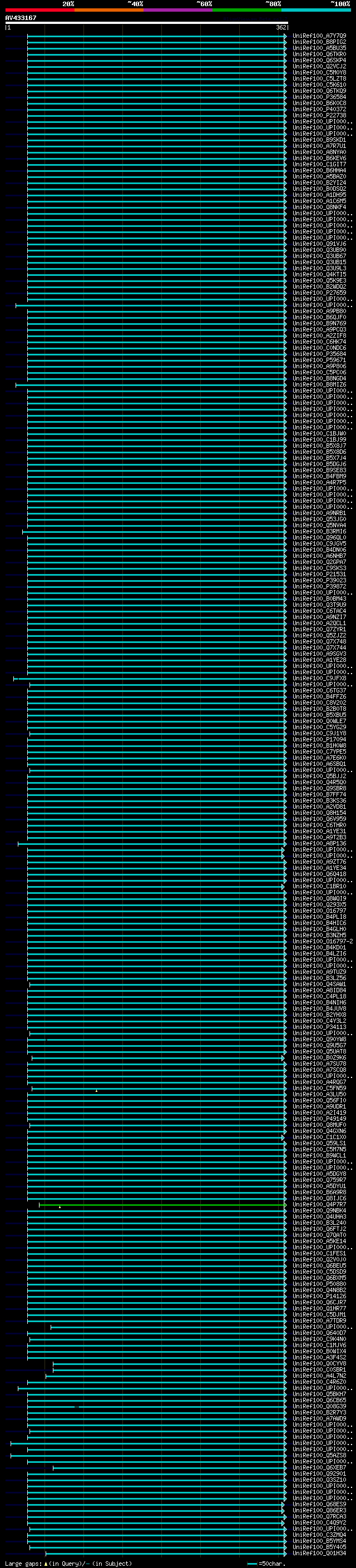The height and width of the screenshot is (1568, 356).
Task: Select the UniRef100_Q08G39 label
Action: [319, 1406]
